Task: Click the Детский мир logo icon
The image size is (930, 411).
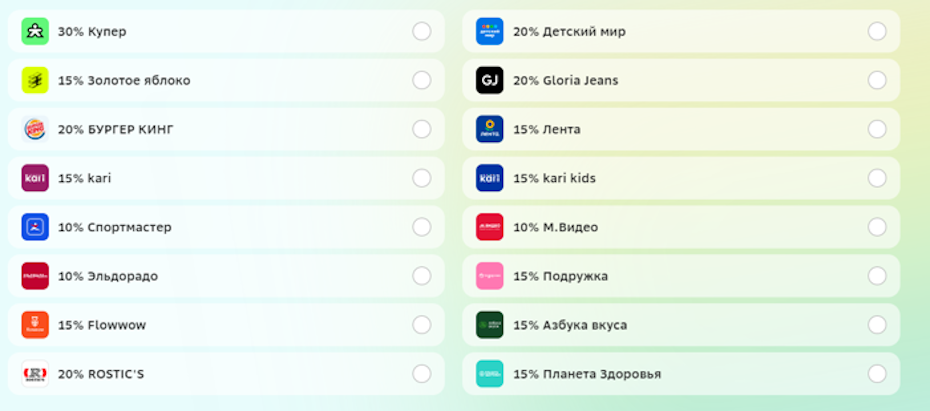Action: [490, 31]
